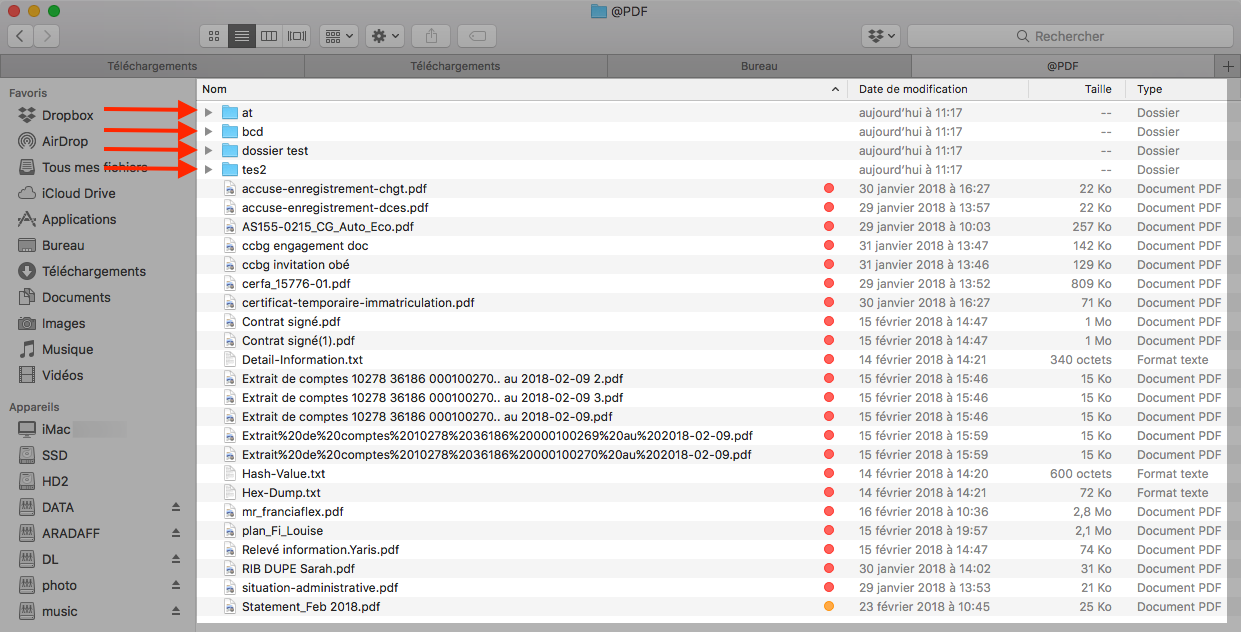Select the dossier test folder icon
Image resolution: width=1241 pixels, height=632 pixels.
point(230,151)
